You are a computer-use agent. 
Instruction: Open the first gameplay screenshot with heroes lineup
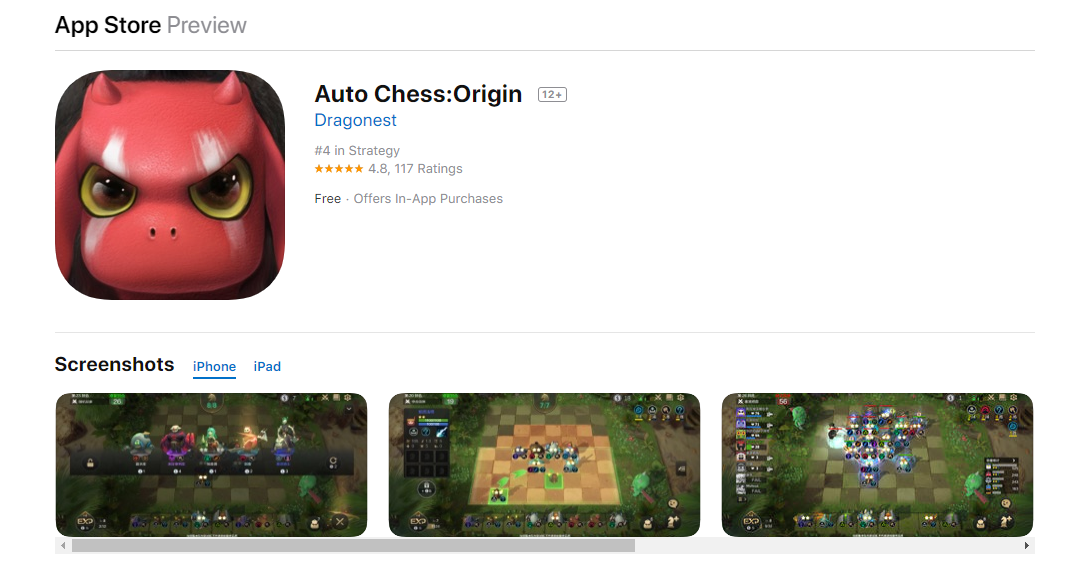211,465
